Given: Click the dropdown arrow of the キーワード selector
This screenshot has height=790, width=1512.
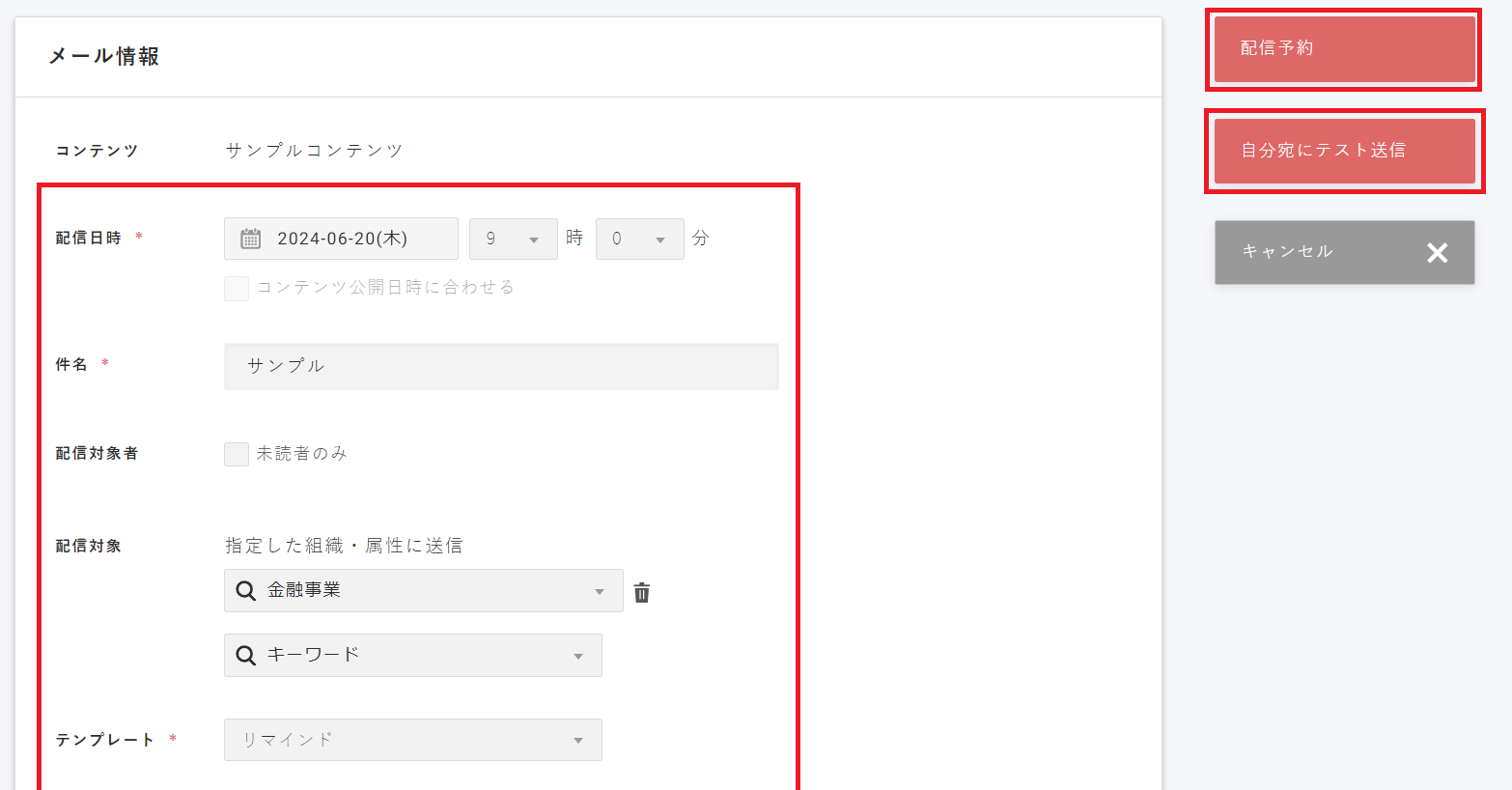Looking at the screenshot, I should coord(578,656).
